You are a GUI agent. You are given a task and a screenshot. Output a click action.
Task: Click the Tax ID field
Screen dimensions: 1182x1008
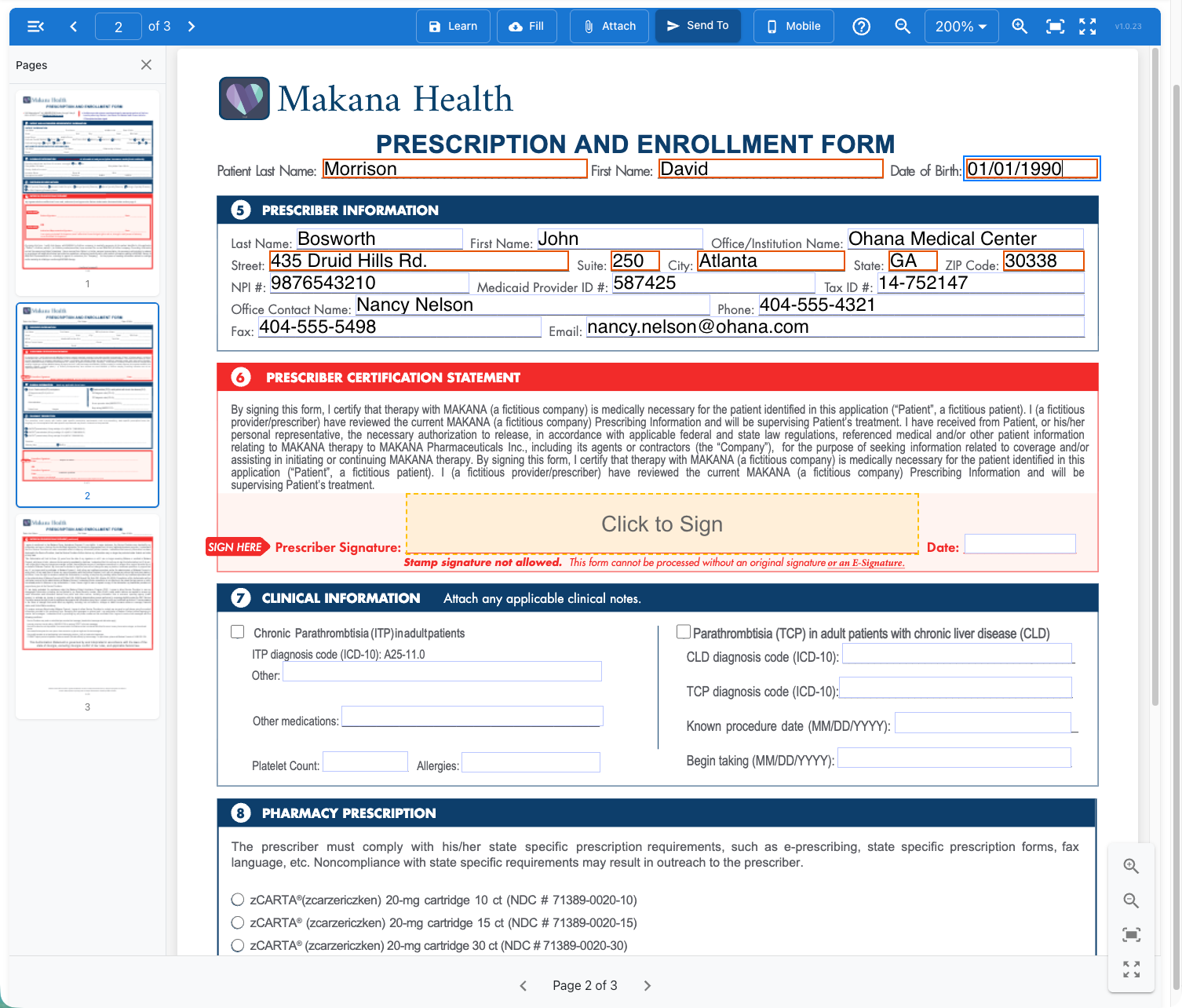click(980, 283)
